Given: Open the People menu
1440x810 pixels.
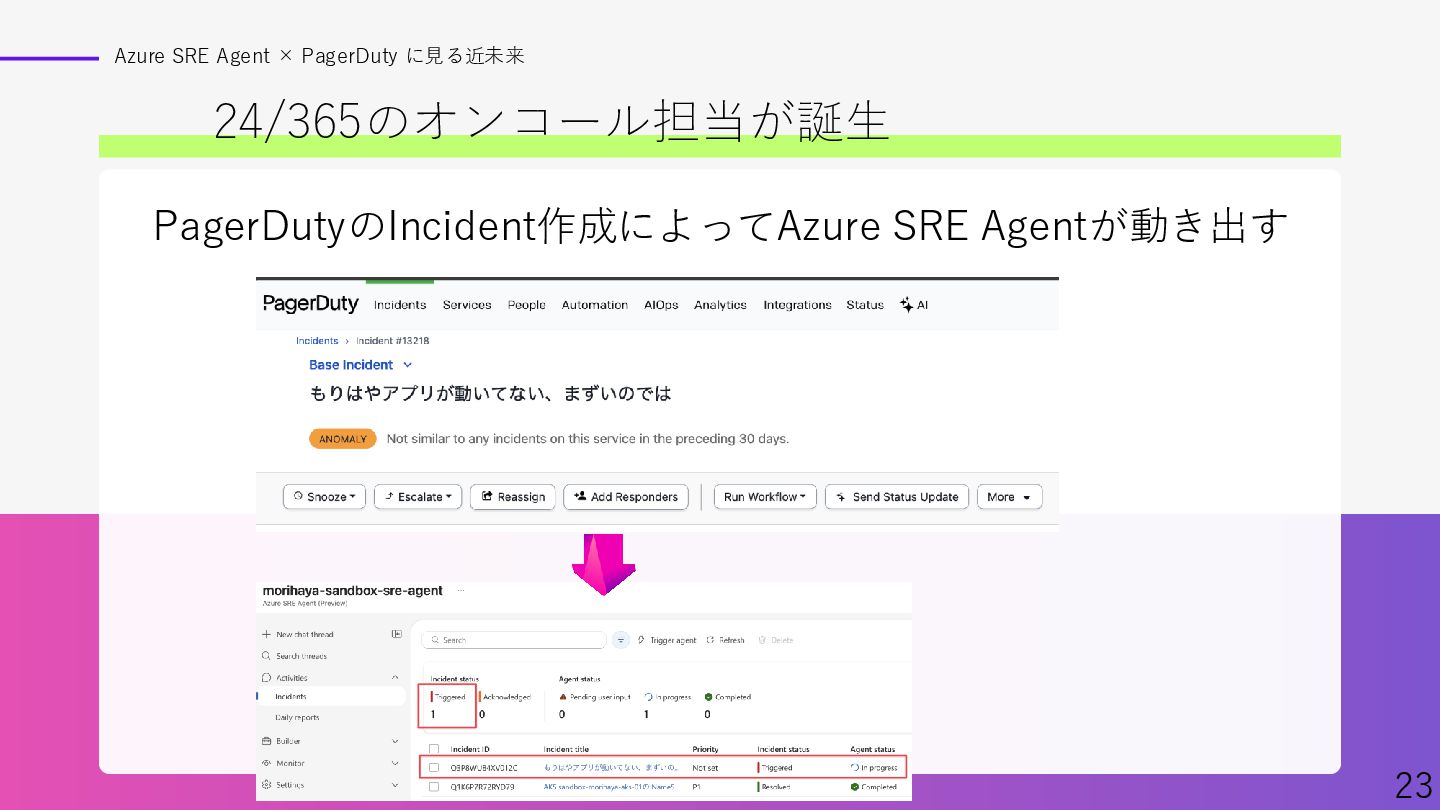Looking at the screenshot, I should point(526,305).
